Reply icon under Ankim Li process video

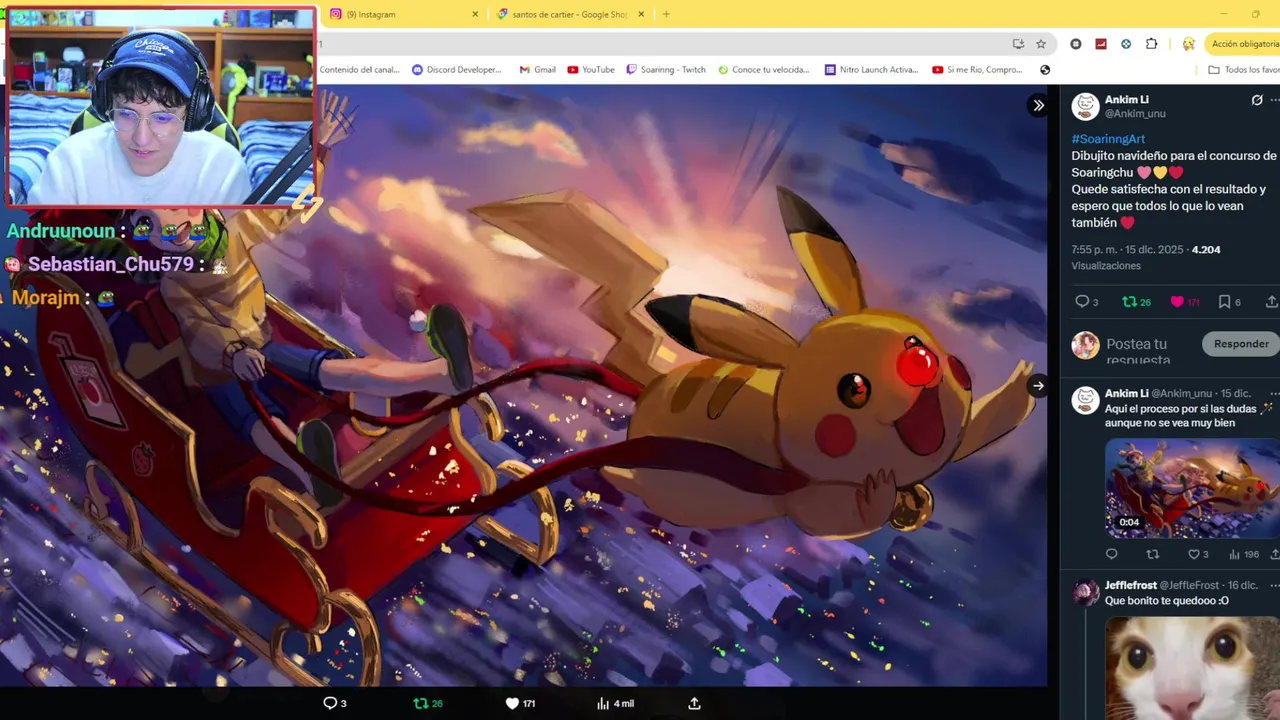click(x=1111, y=554)
